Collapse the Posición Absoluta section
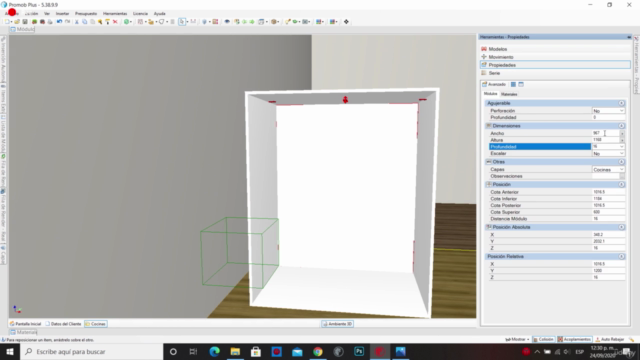The width and height of the screenshot is (640, 360). (621, 227)
